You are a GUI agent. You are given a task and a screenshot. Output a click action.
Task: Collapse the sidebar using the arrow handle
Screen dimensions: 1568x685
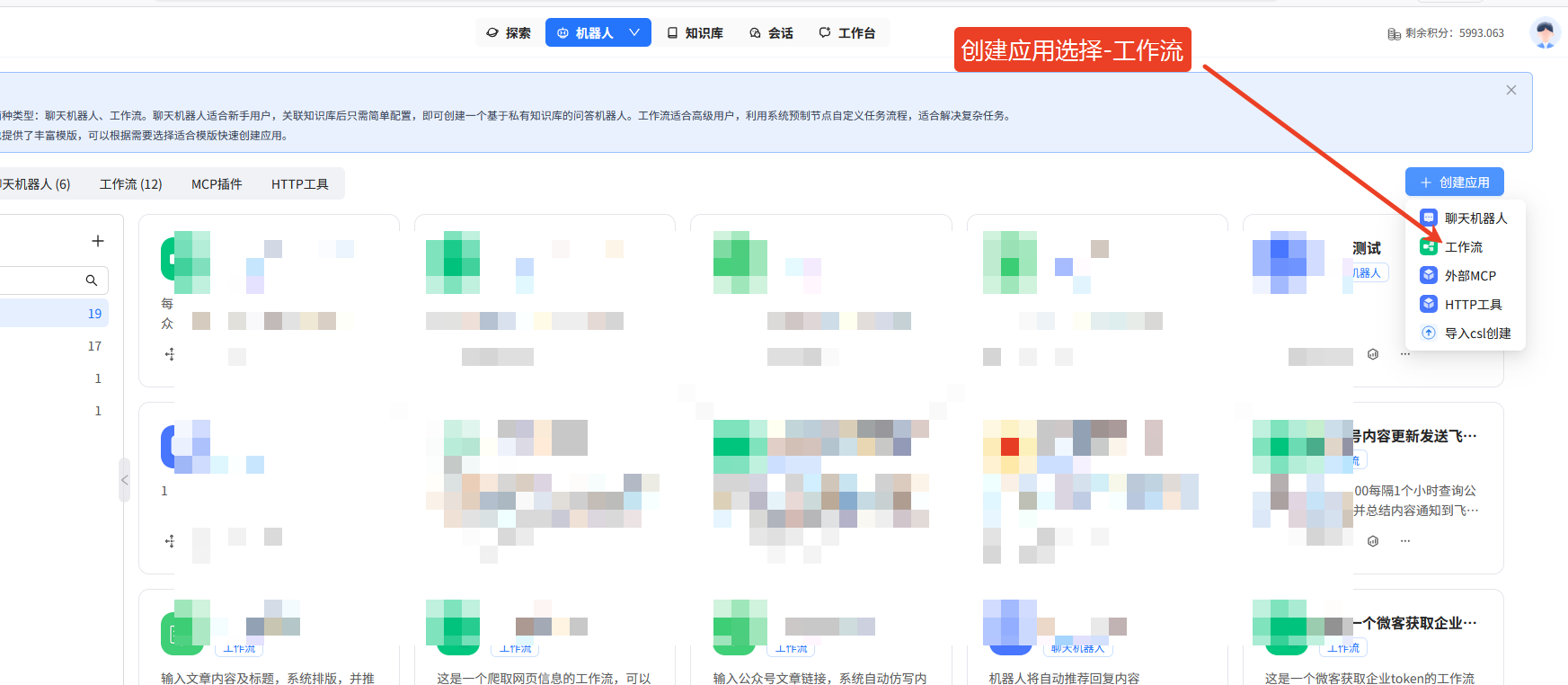coord(125,480)
